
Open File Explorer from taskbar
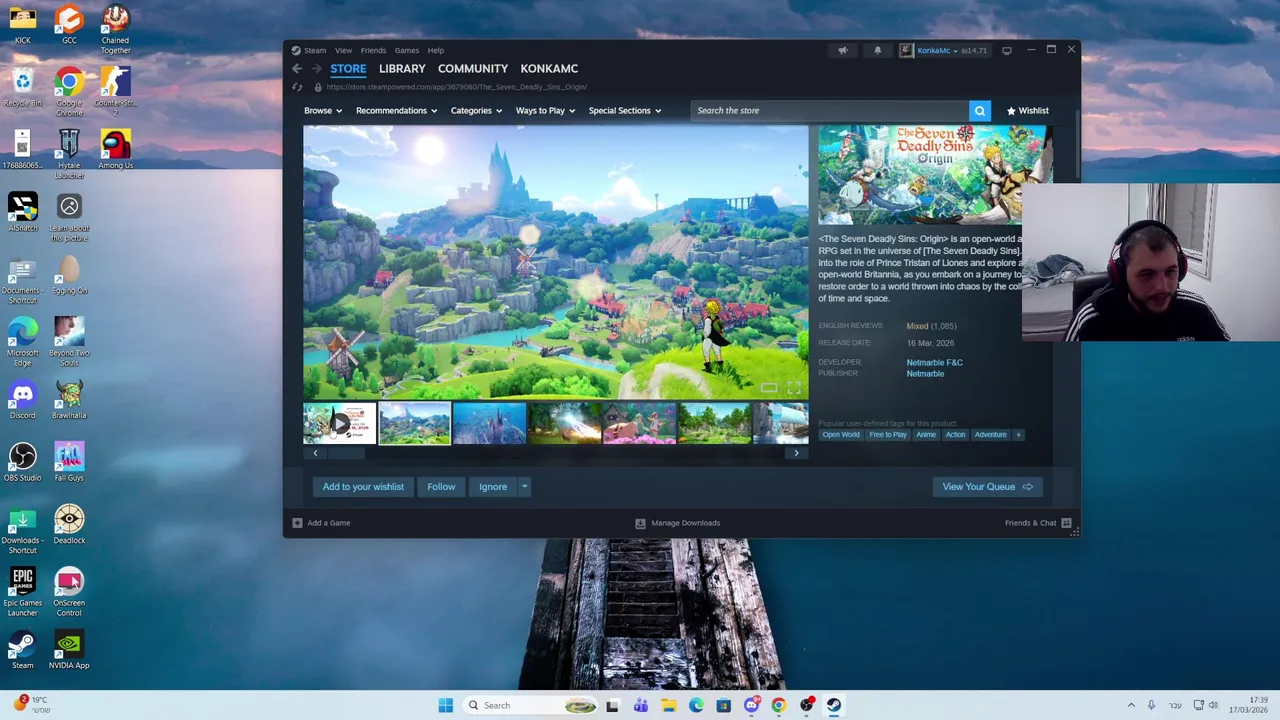coord(669,705)
